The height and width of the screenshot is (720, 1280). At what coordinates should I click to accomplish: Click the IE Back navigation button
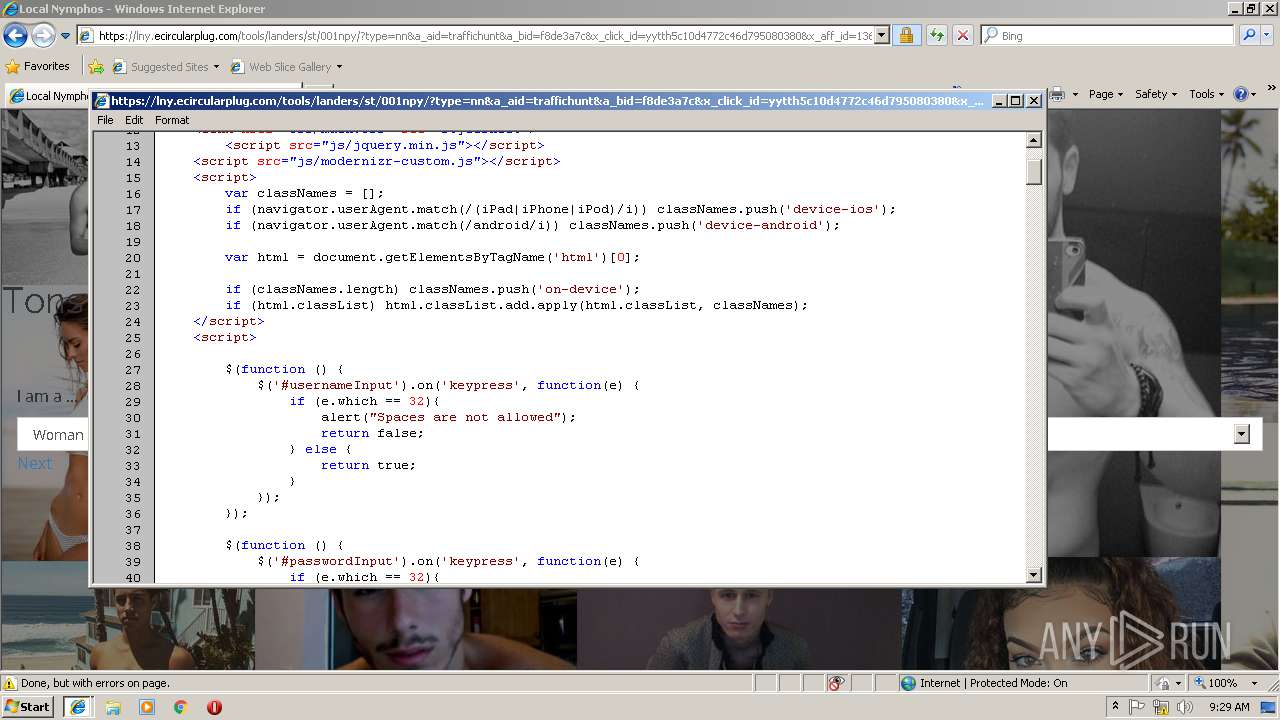coord(16,36)
